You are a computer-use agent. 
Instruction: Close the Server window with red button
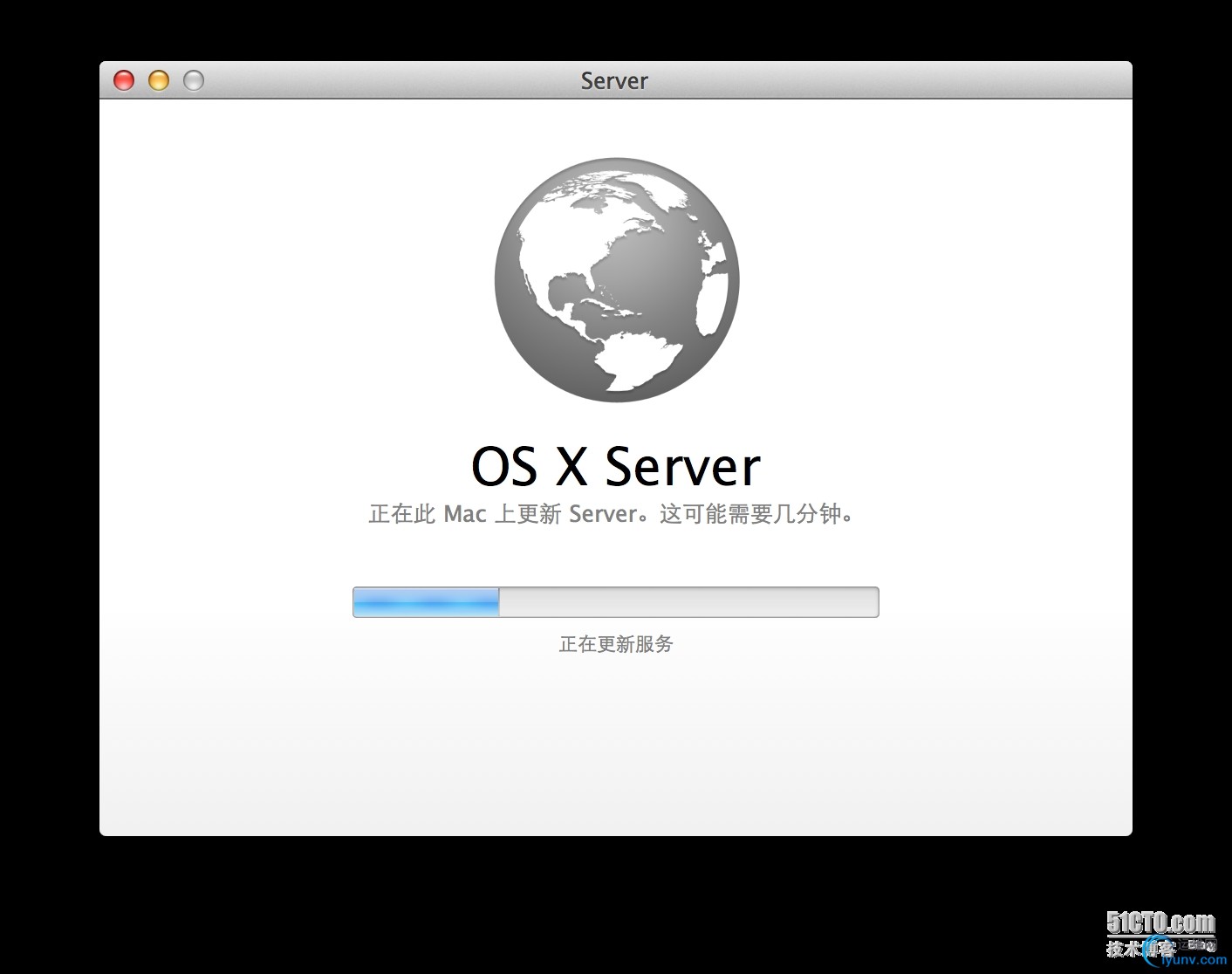pyautogui.click(x=124, y=80)
